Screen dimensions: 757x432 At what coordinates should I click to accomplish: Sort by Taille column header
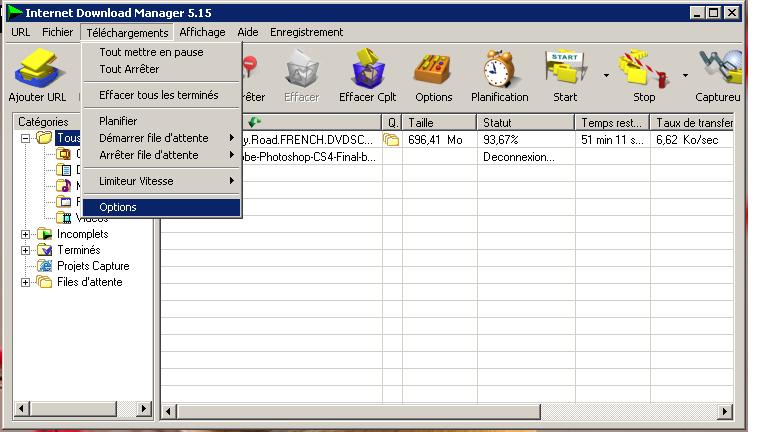point(439,123)
